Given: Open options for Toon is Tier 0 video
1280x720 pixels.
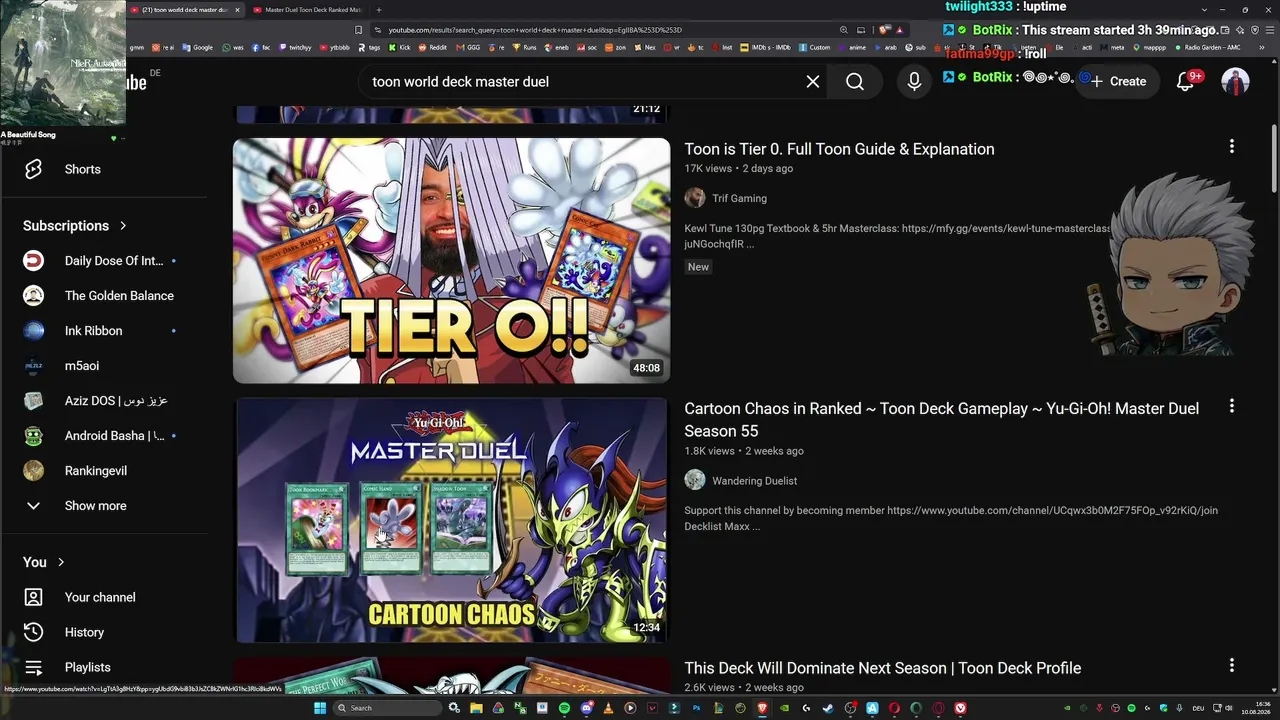Looking at the screenshot, I should [1231, 147].
